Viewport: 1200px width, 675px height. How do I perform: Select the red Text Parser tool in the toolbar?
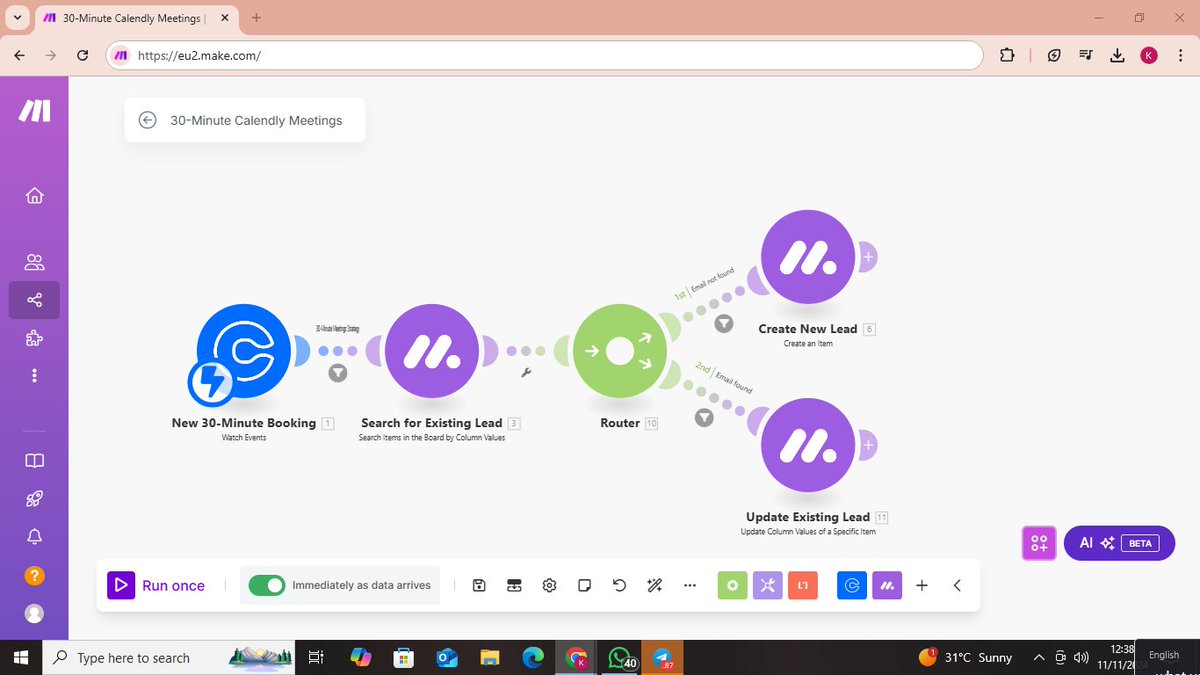click(x=804, y=585)
